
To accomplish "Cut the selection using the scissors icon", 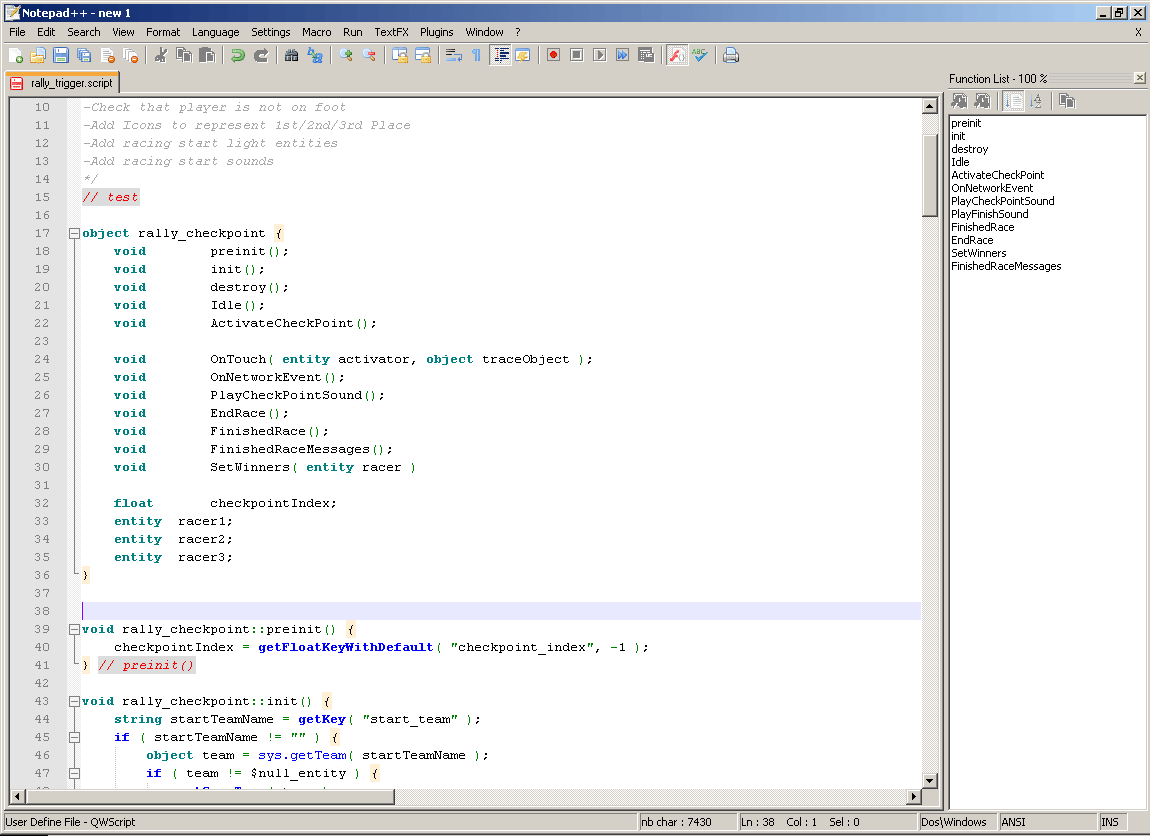I will click(161, 56).
